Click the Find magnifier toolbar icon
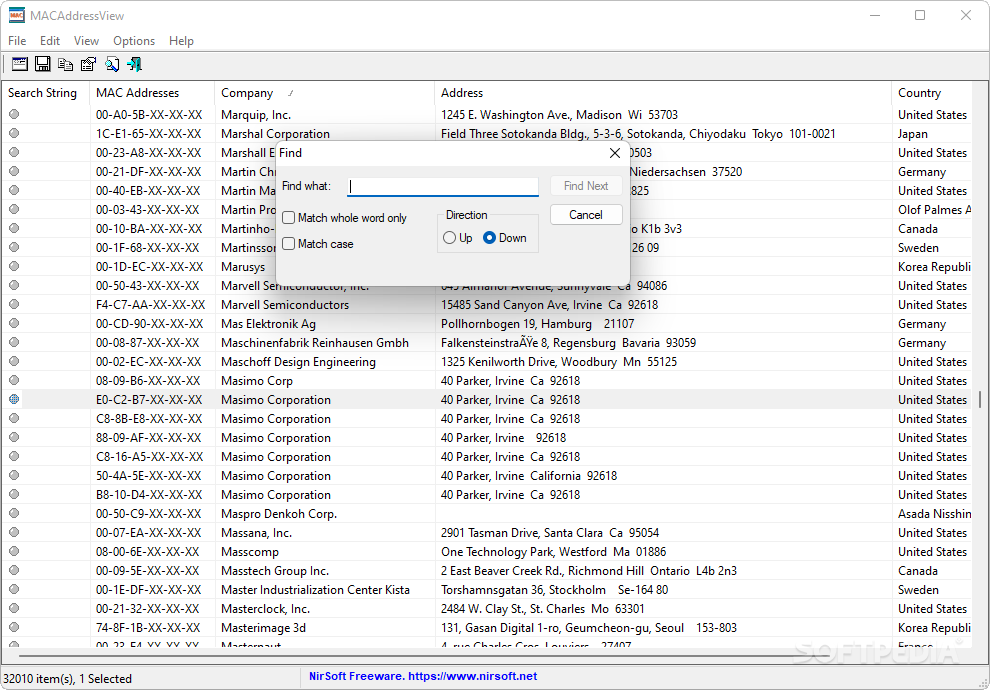This screenshot has width=990, height=690. 112,64
